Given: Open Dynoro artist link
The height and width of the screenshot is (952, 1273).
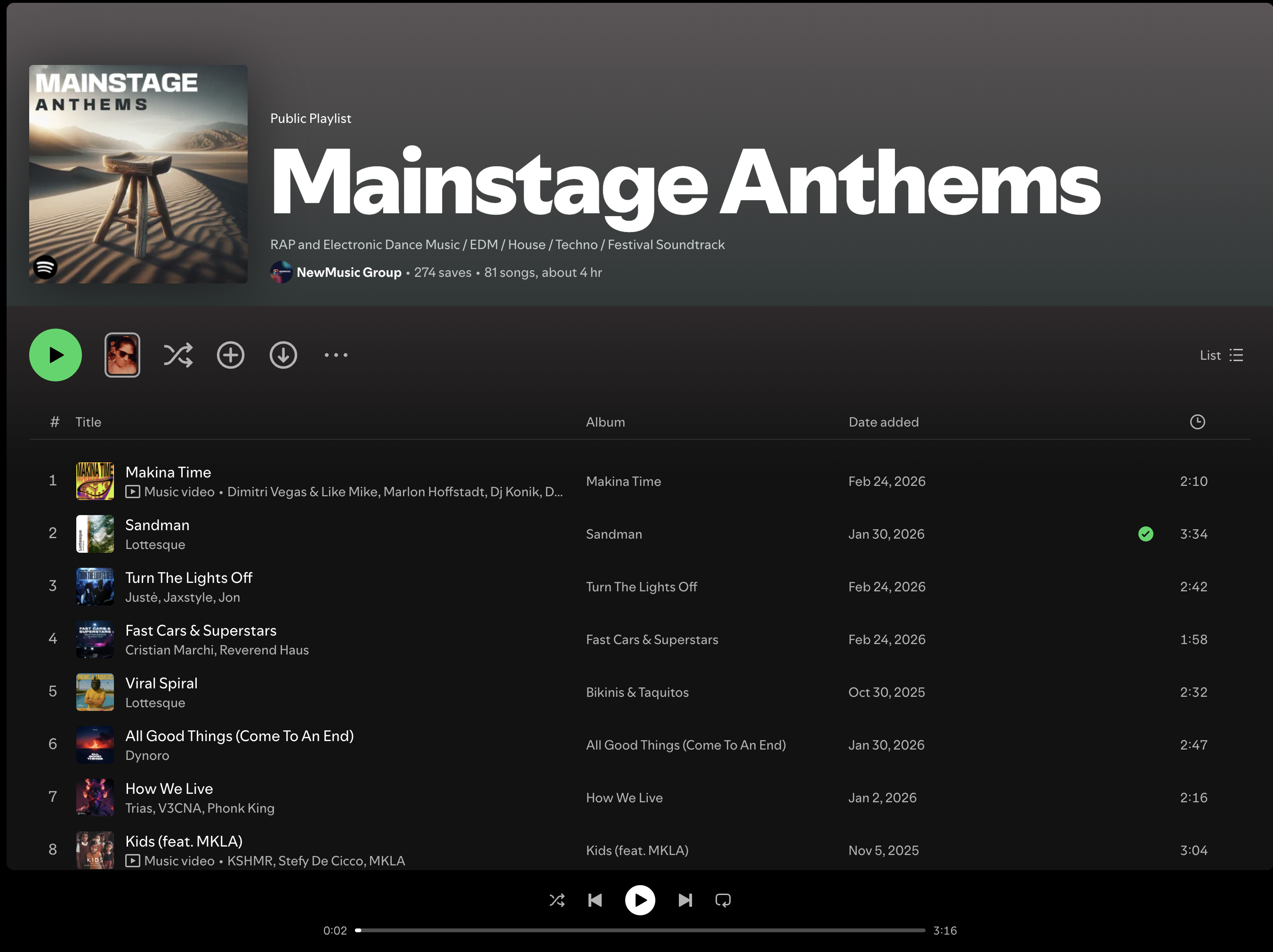Looking at the screenshot, I should (147, 755).
